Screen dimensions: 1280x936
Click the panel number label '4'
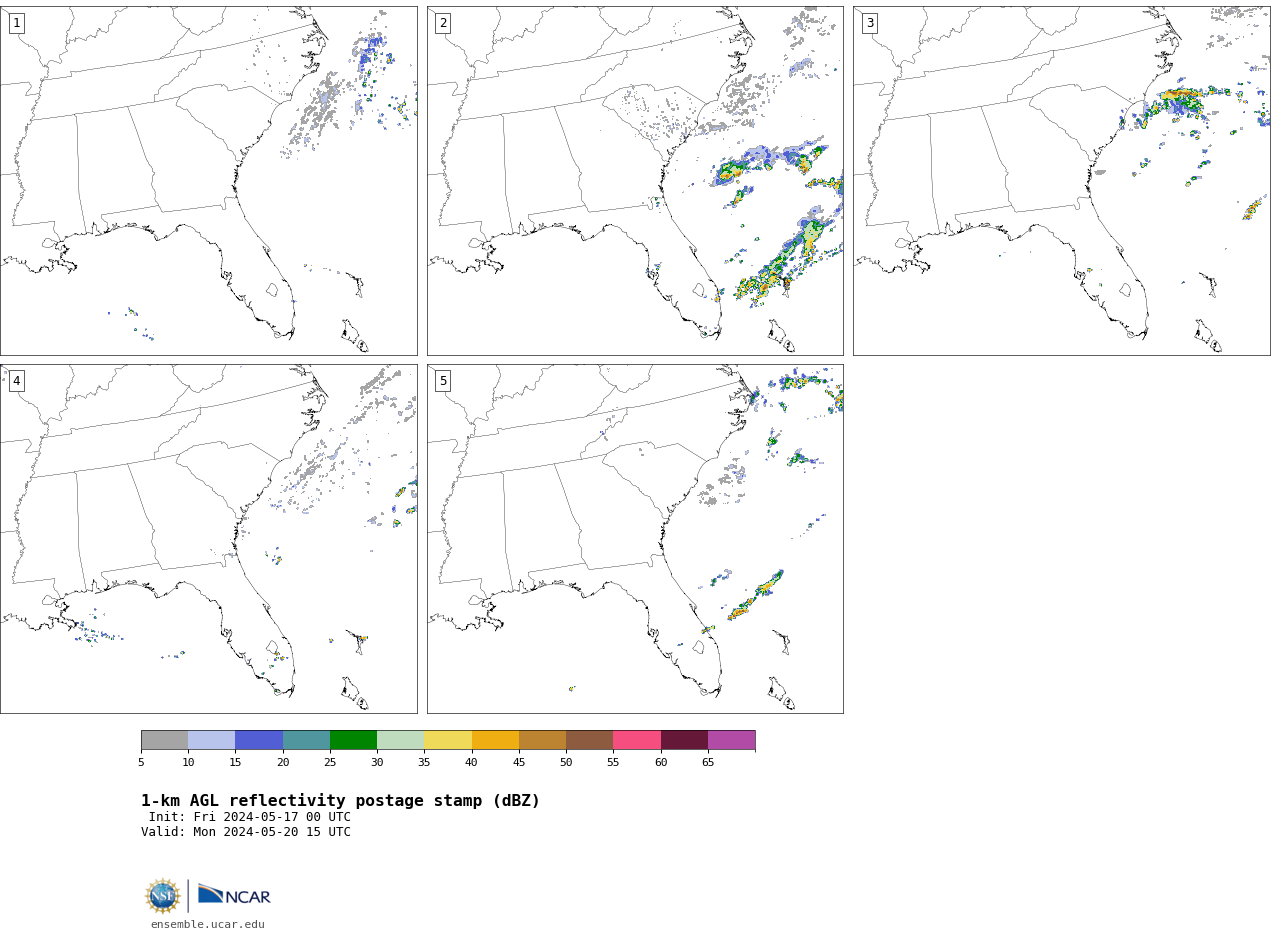tap(16, 381)
